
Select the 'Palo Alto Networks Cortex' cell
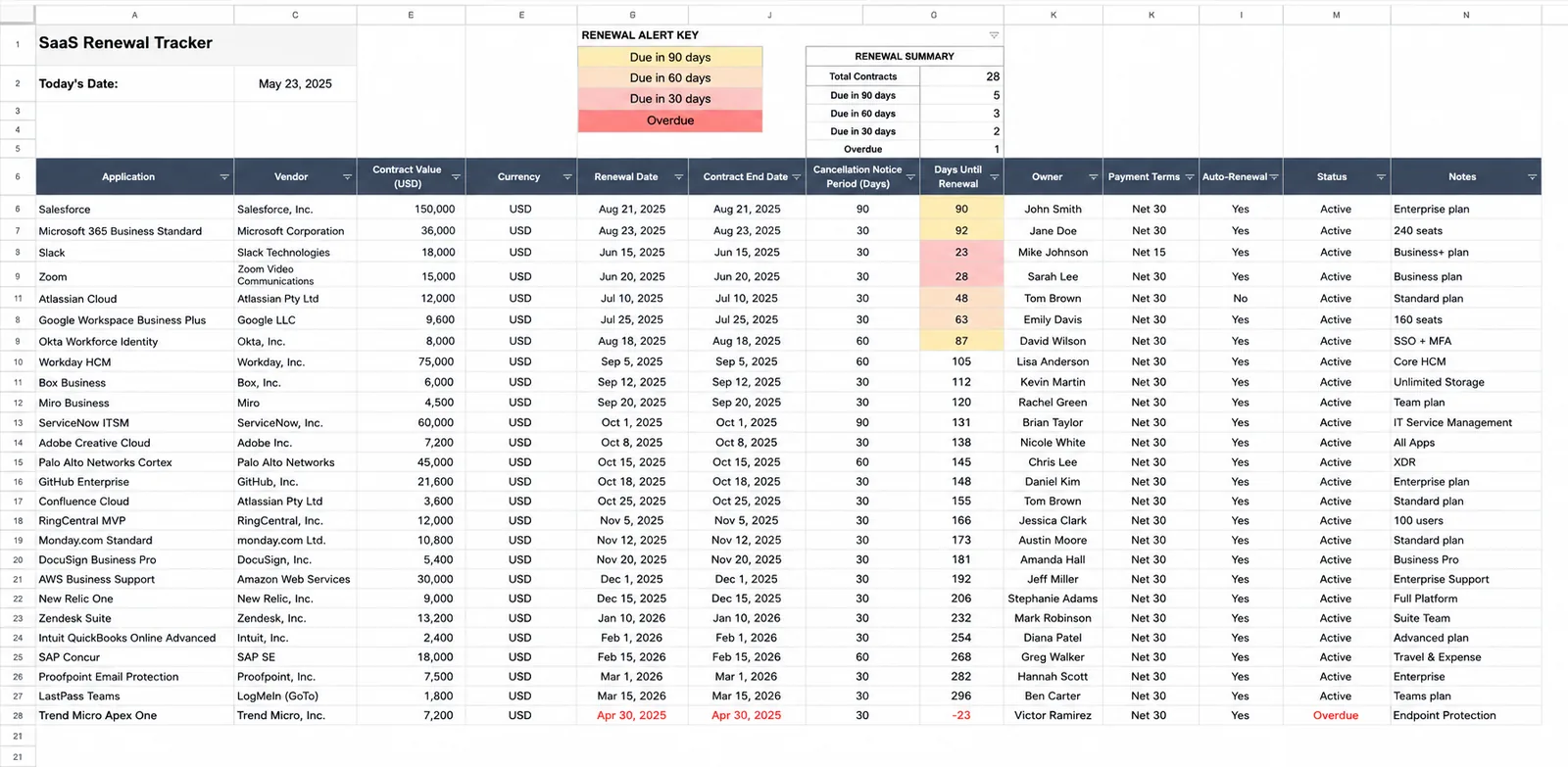[x=134, y=462]
